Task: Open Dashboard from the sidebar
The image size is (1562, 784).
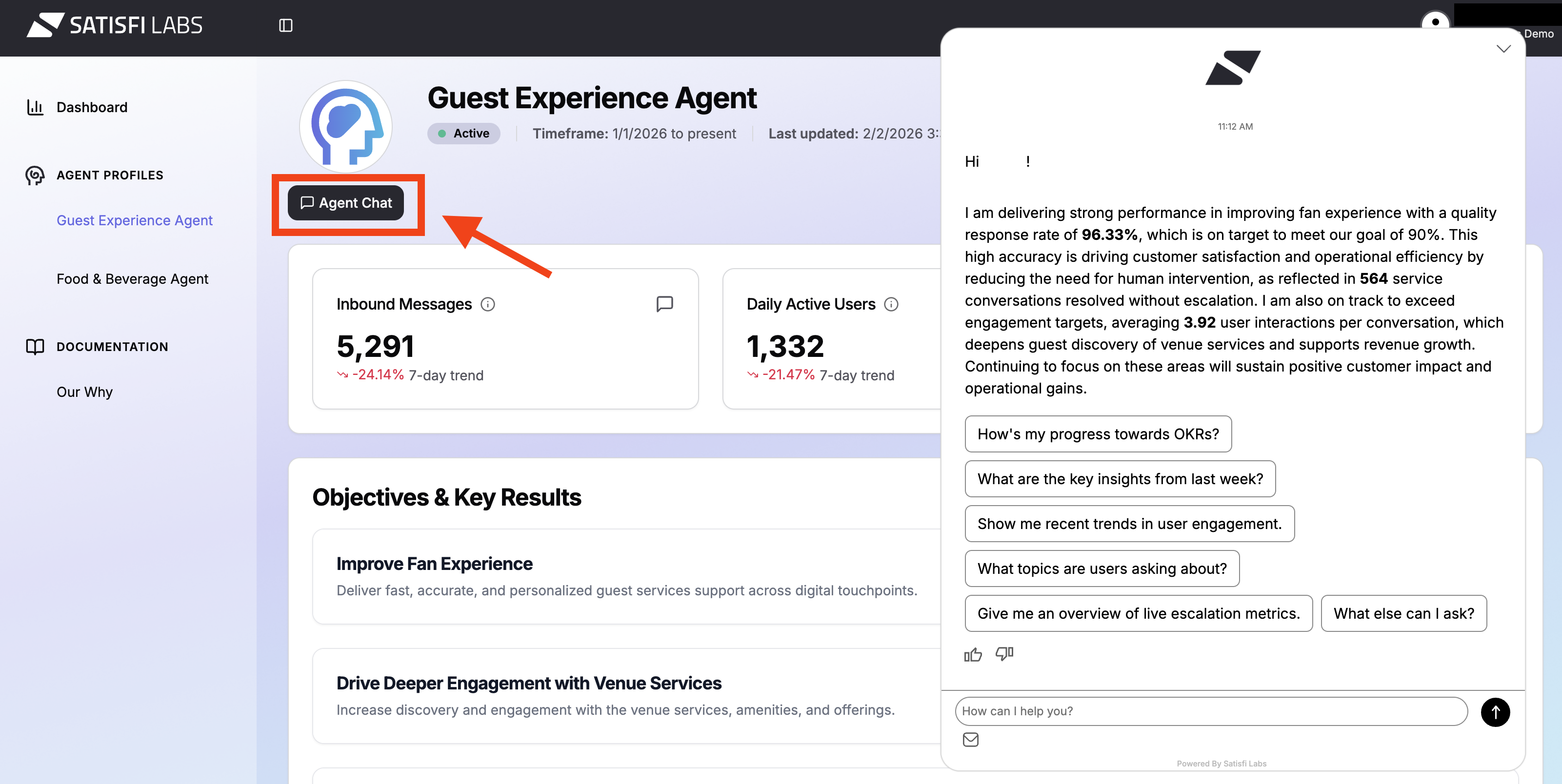Action: pyautogui.click(x=92, y=107)
